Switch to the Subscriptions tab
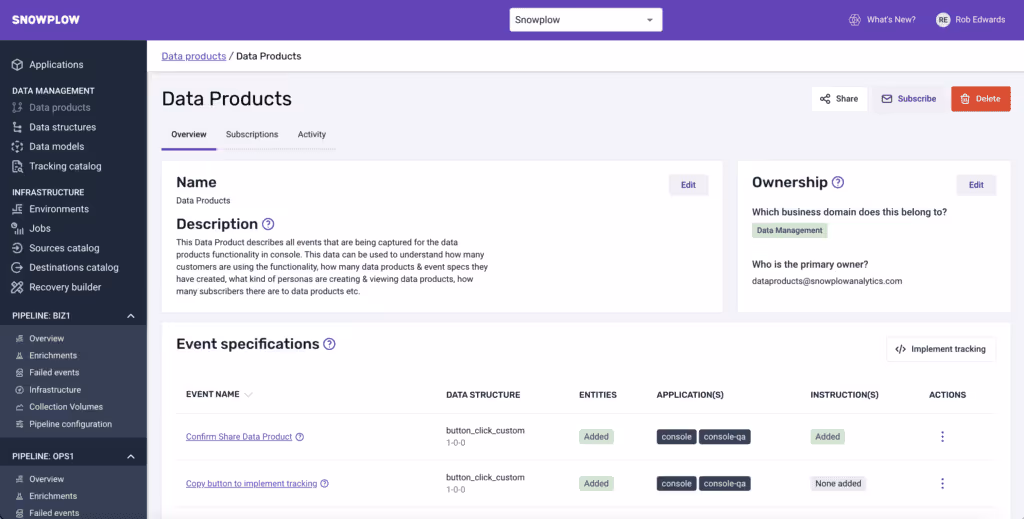The height and width of the screenshot is (519, 1024). [x=252, y=134]
